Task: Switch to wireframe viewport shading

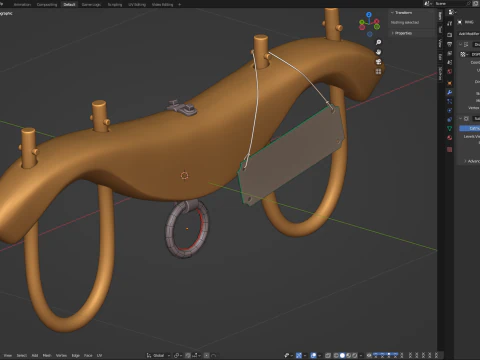Action: [336, 355]
